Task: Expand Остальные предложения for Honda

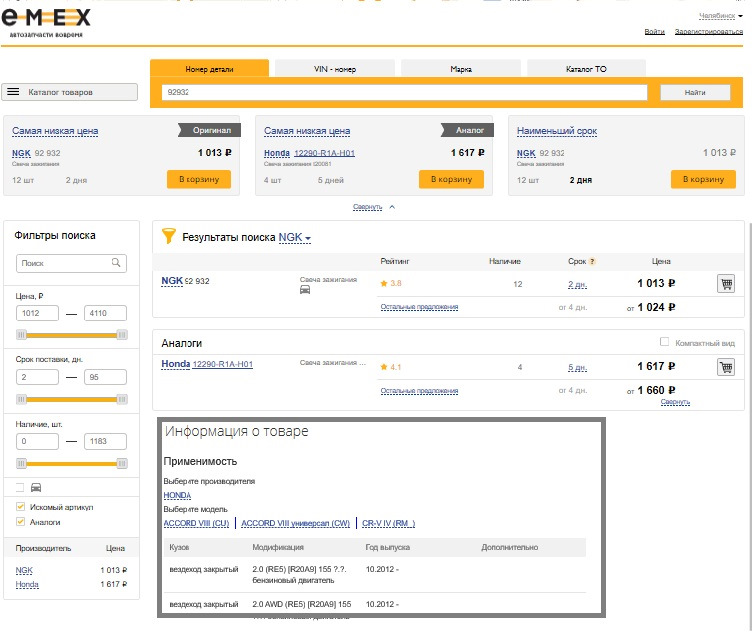Action: pos(419,391)
